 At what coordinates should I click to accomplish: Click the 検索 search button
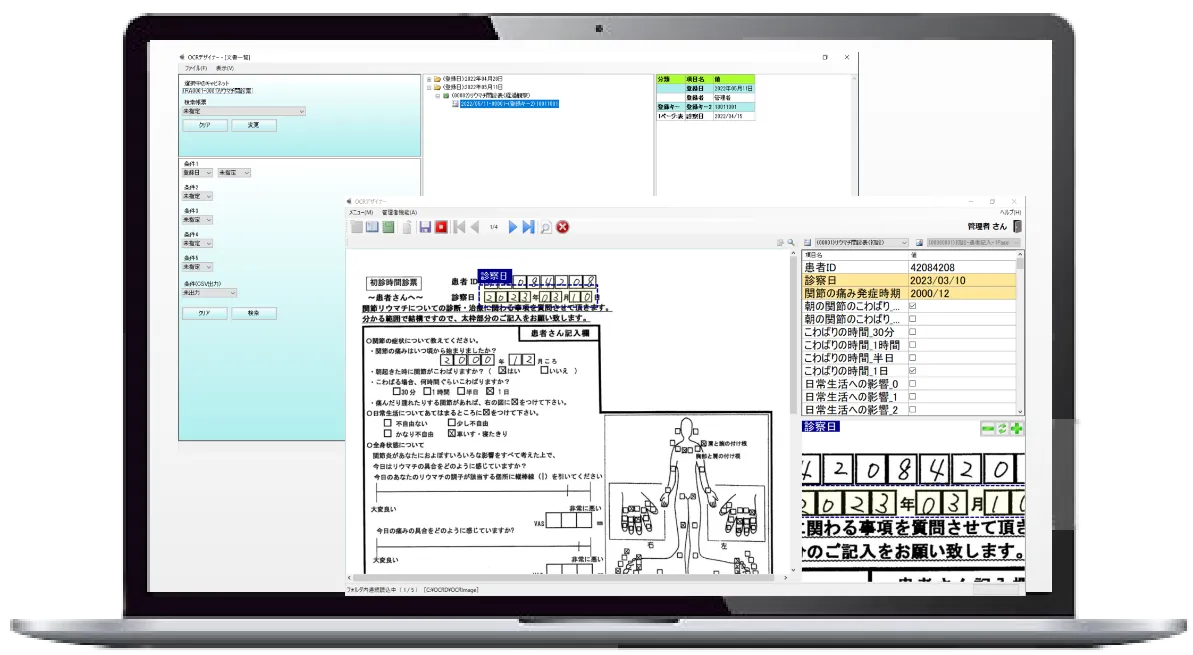(253, 313)
